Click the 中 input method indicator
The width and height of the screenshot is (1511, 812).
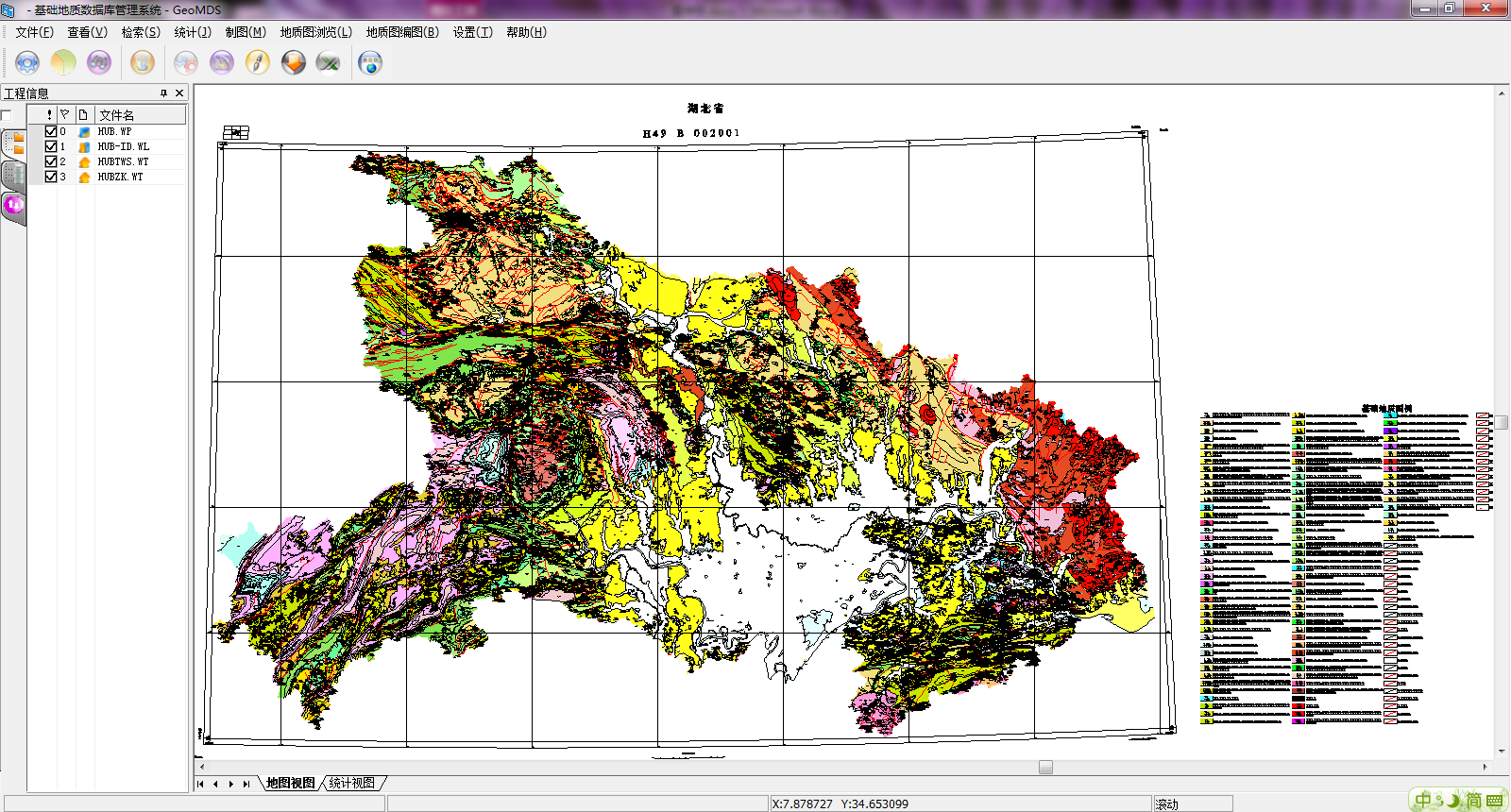(1423, 801)
